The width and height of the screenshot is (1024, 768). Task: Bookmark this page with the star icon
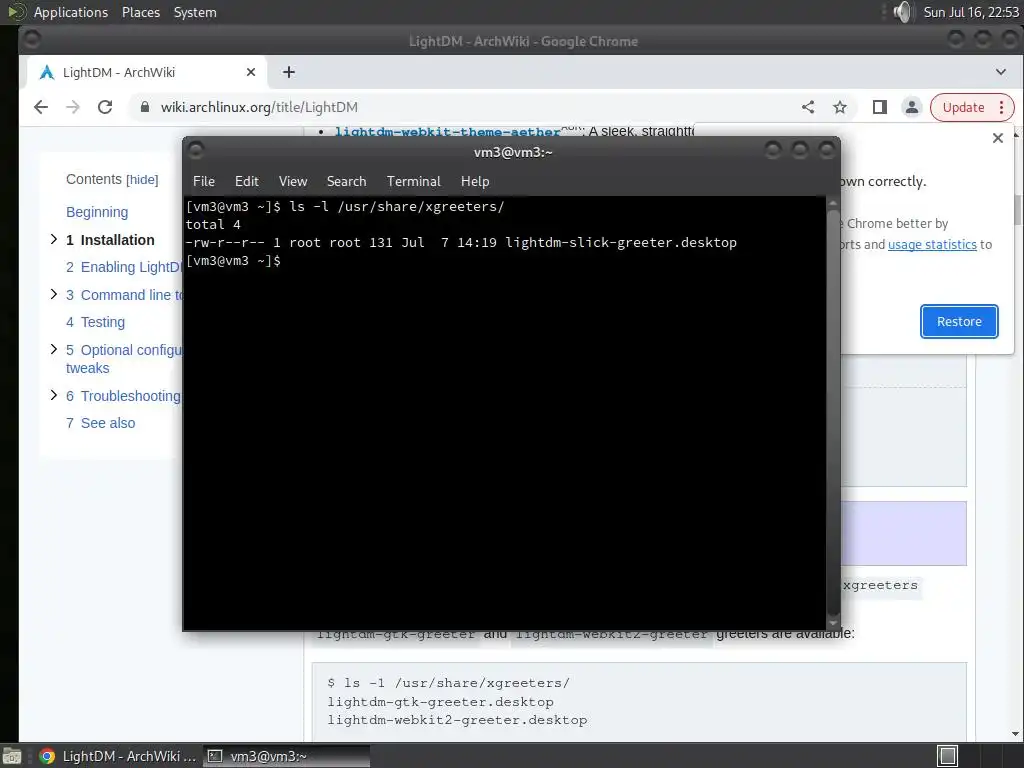pyautogui.click(x=840, y=107)
